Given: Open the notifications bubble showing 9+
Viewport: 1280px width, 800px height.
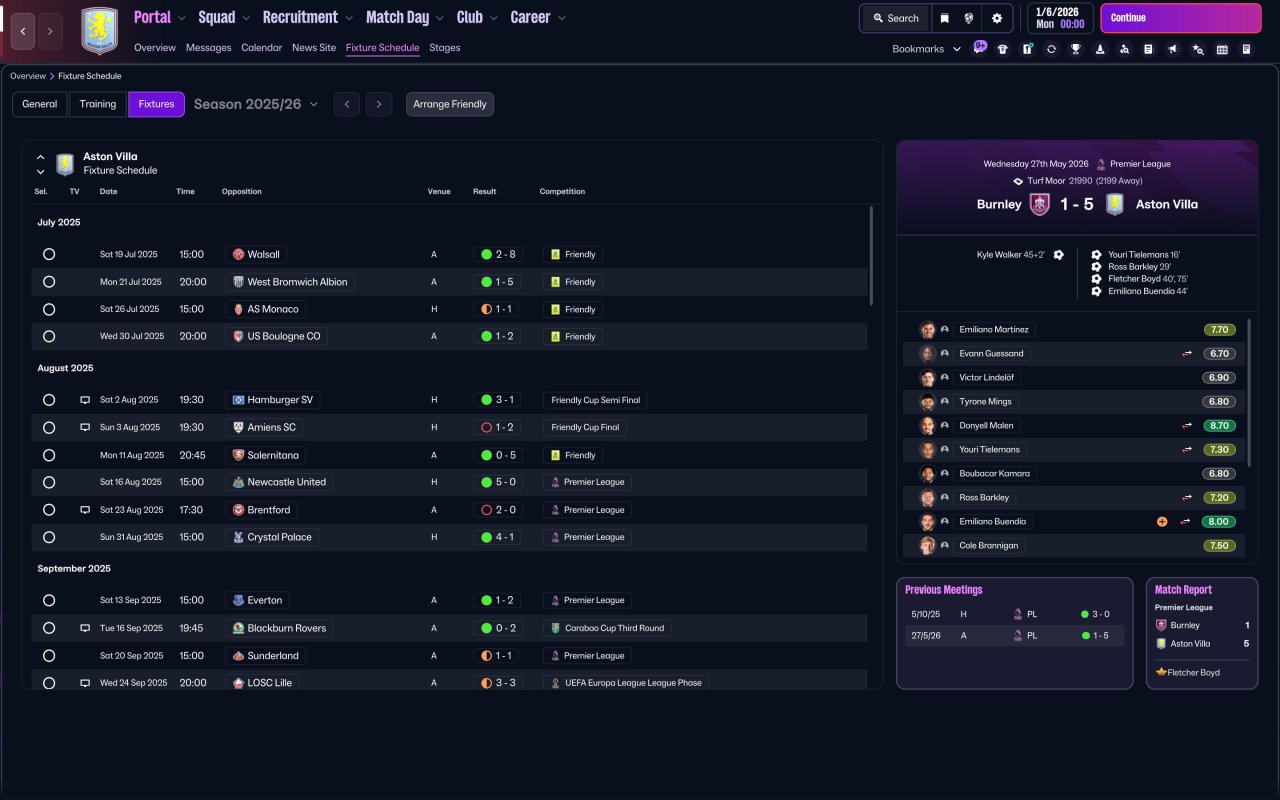Looking at the screenshot, I should point(980,46).
